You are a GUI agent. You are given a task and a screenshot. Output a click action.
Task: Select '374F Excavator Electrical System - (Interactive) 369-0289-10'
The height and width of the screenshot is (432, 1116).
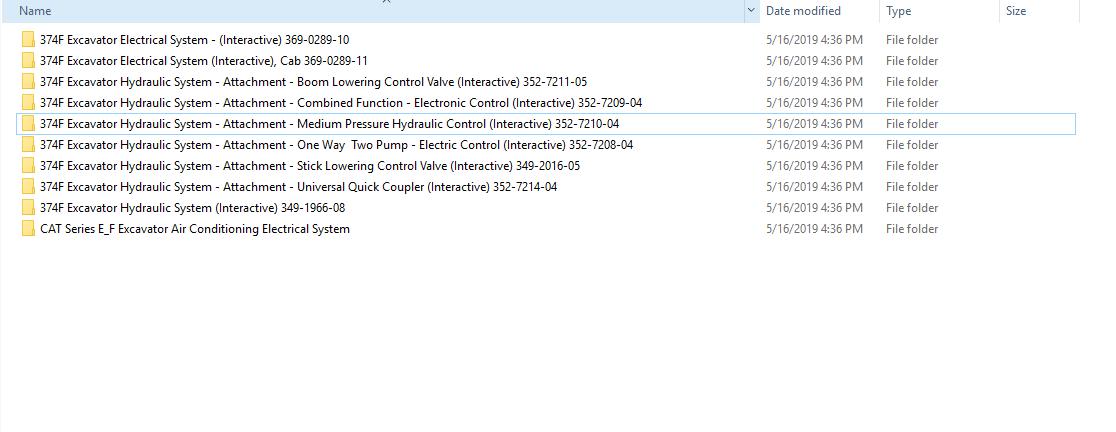(194, 40)
